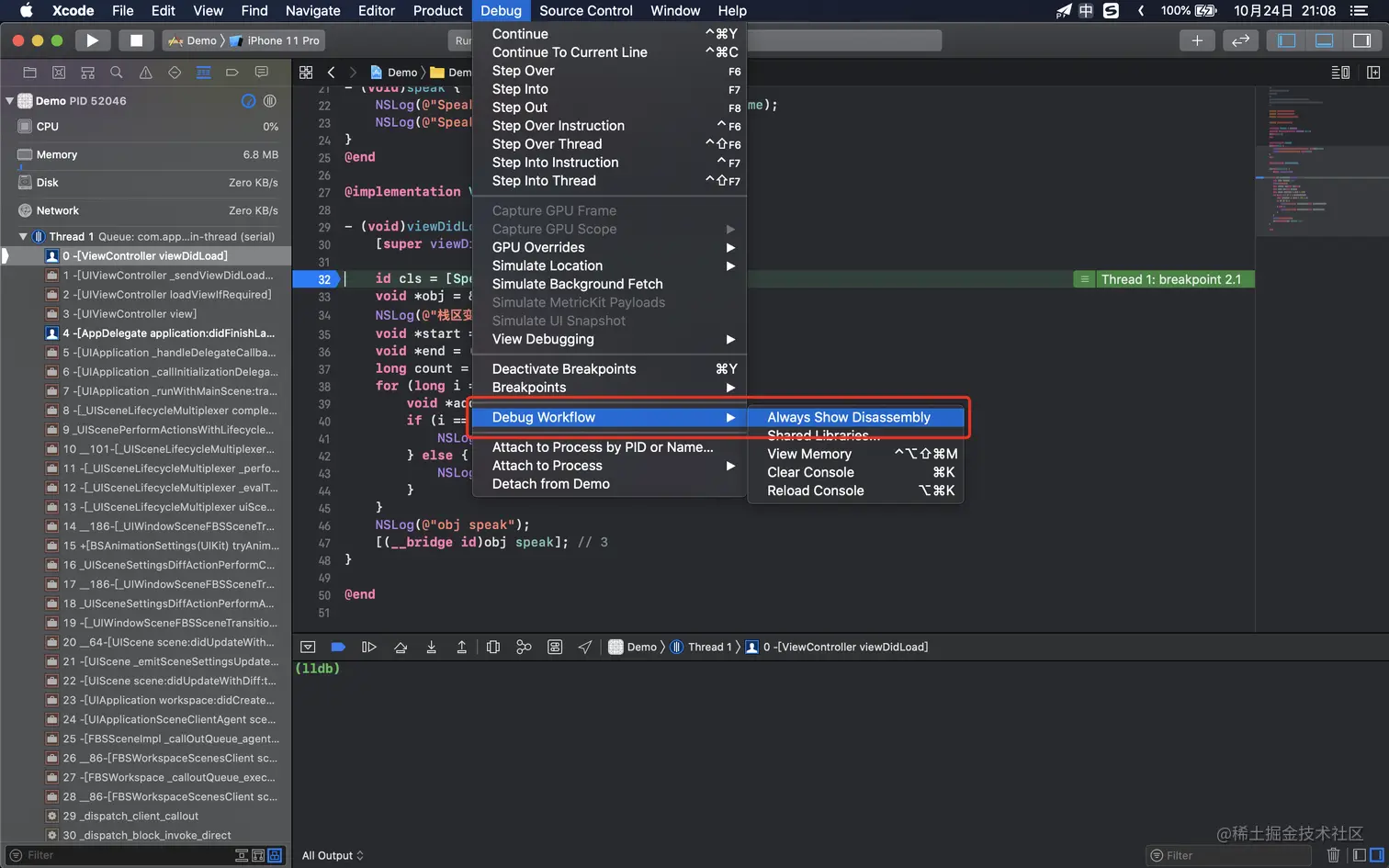
Task: Open the Source Control menu
Action: pyautogui.click(x=586, y=11)
